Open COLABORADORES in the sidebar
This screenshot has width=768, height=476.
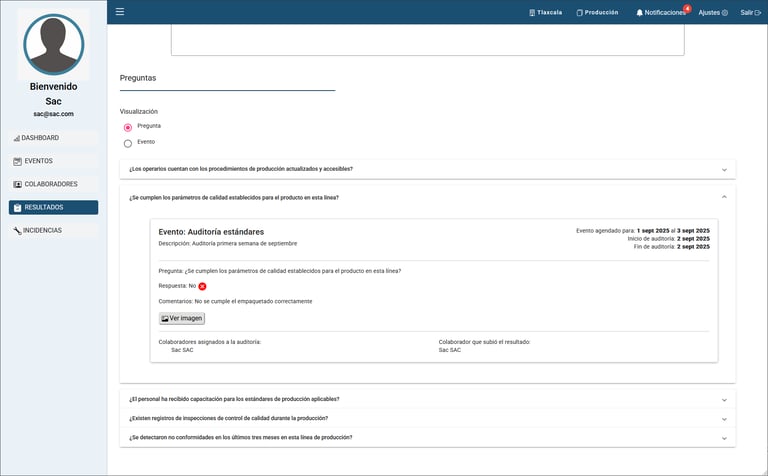(53, 184)
